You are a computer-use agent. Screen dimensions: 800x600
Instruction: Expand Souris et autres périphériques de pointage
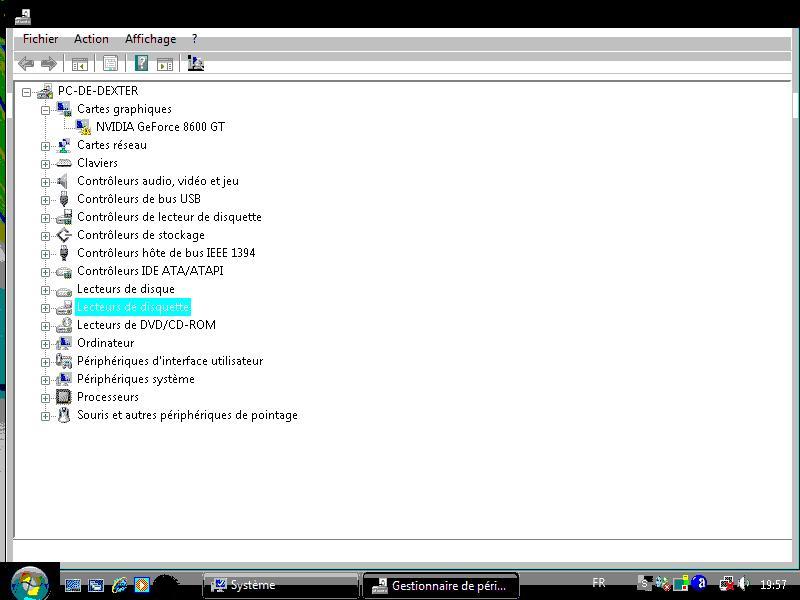click(x=45, y=416)
